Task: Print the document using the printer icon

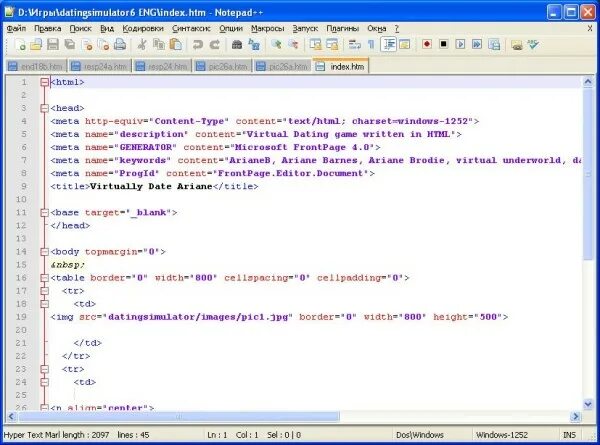Action: [x=120, y=45]
